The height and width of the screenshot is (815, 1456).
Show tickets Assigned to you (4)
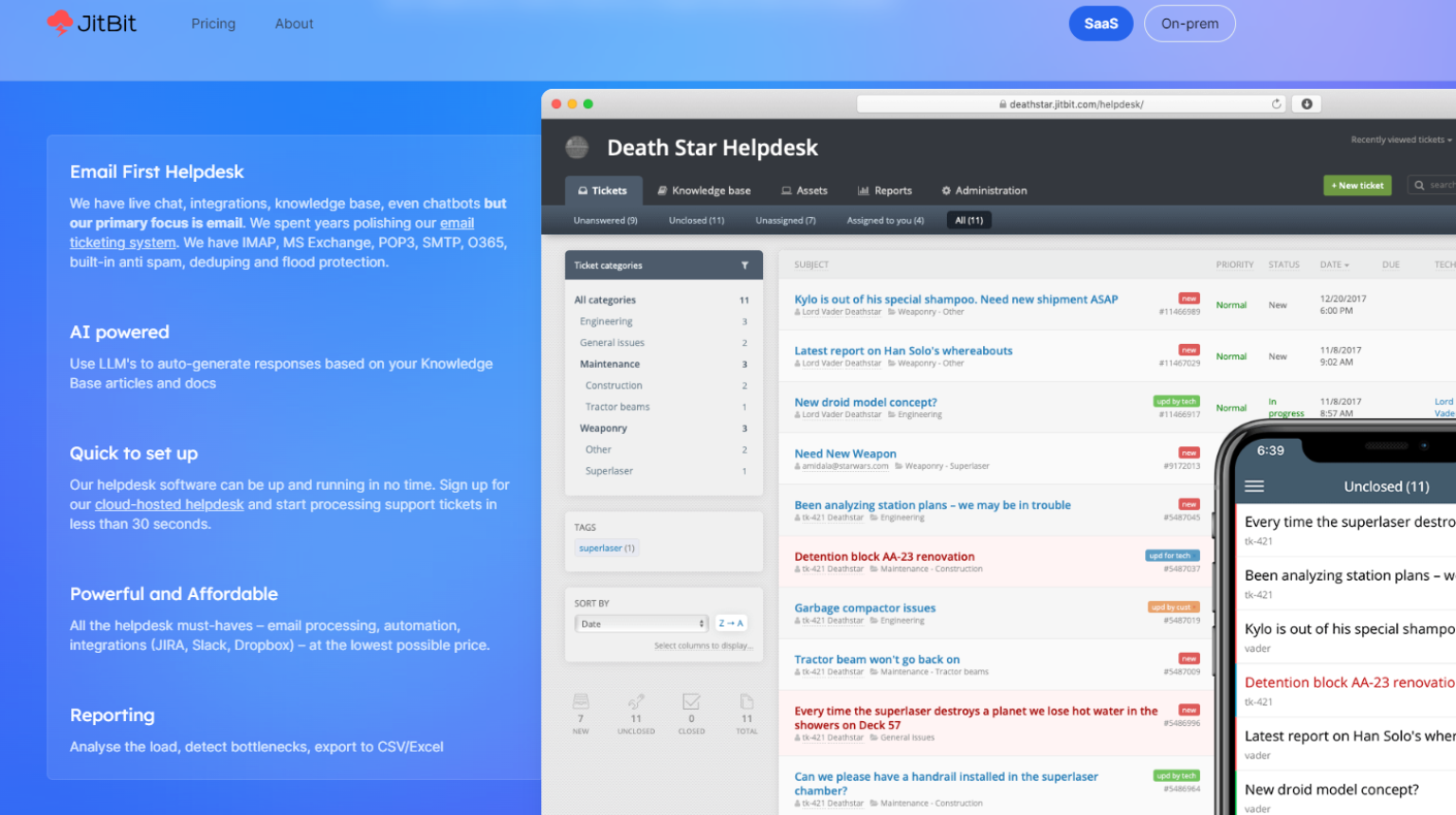coord(885,221)
